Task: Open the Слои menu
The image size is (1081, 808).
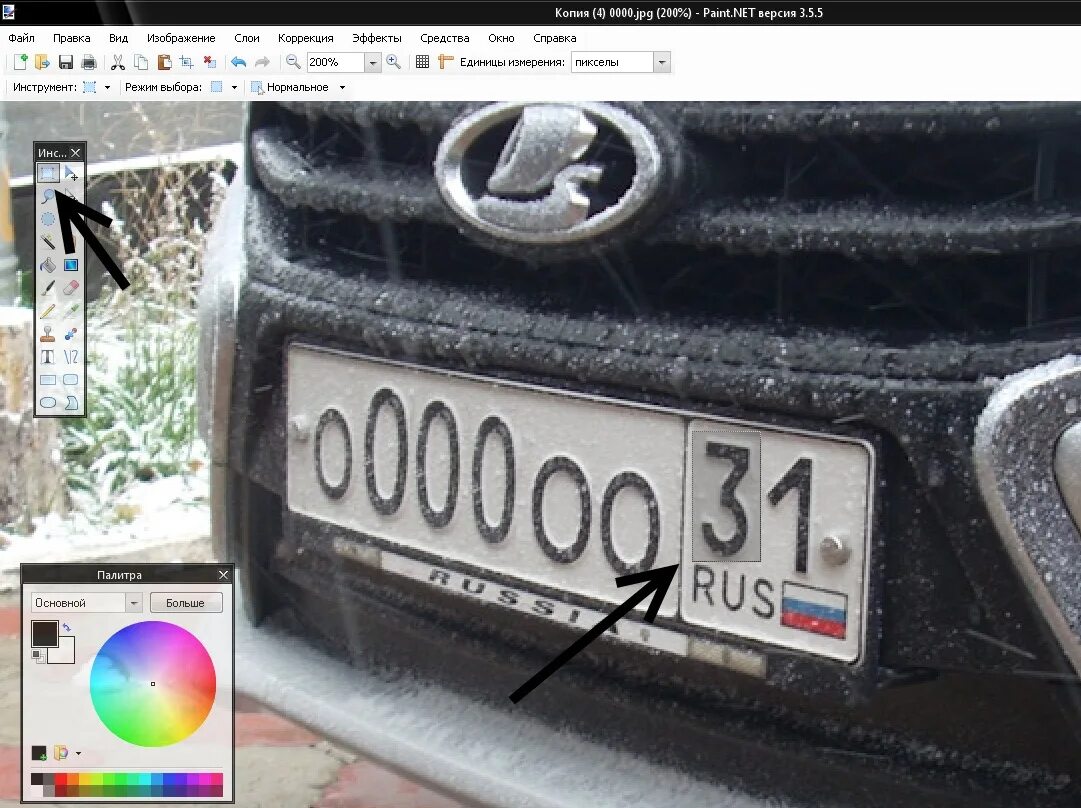Action: coord(247,38)
